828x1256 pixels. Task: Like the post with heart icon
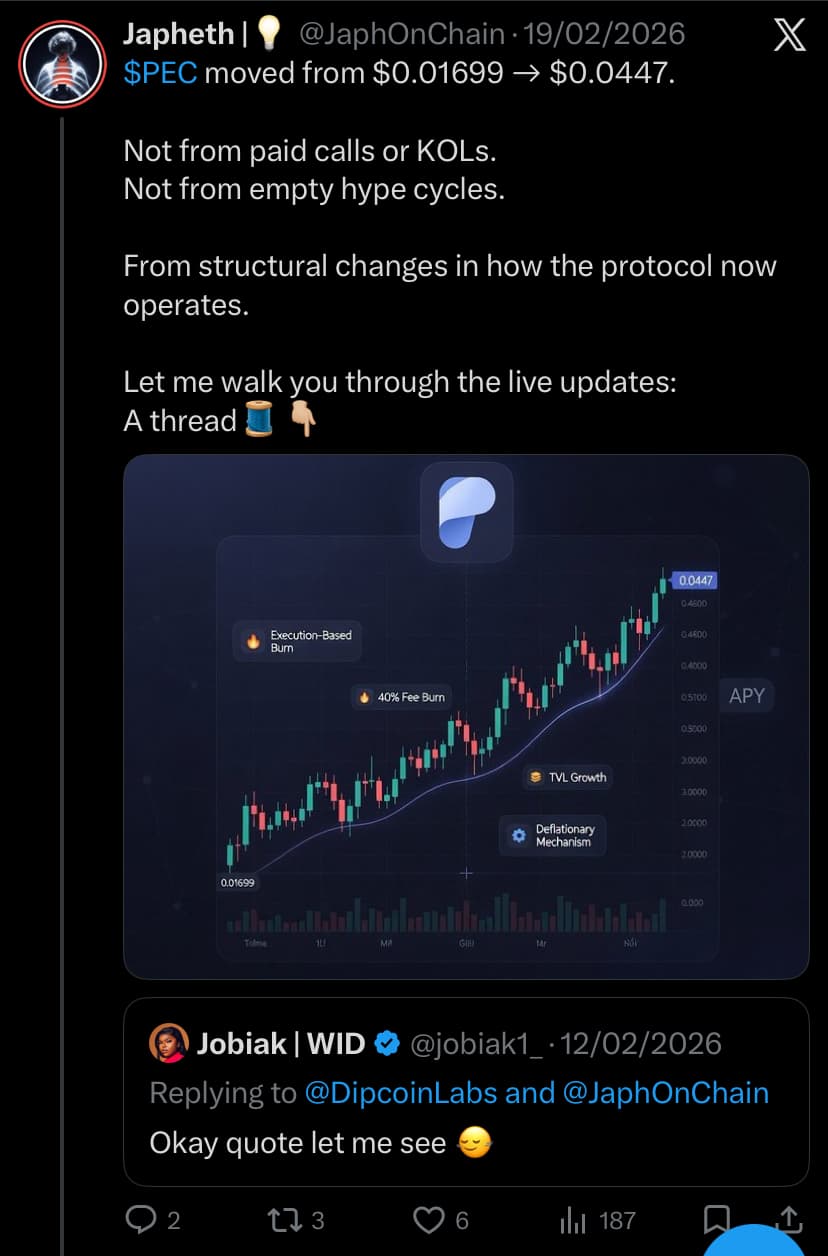428,1219
